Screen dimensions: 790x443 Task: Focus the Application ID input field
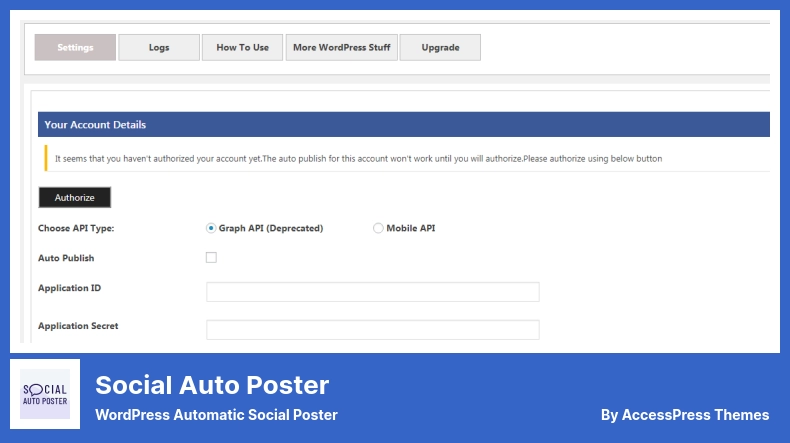click(x=373, y=292)
